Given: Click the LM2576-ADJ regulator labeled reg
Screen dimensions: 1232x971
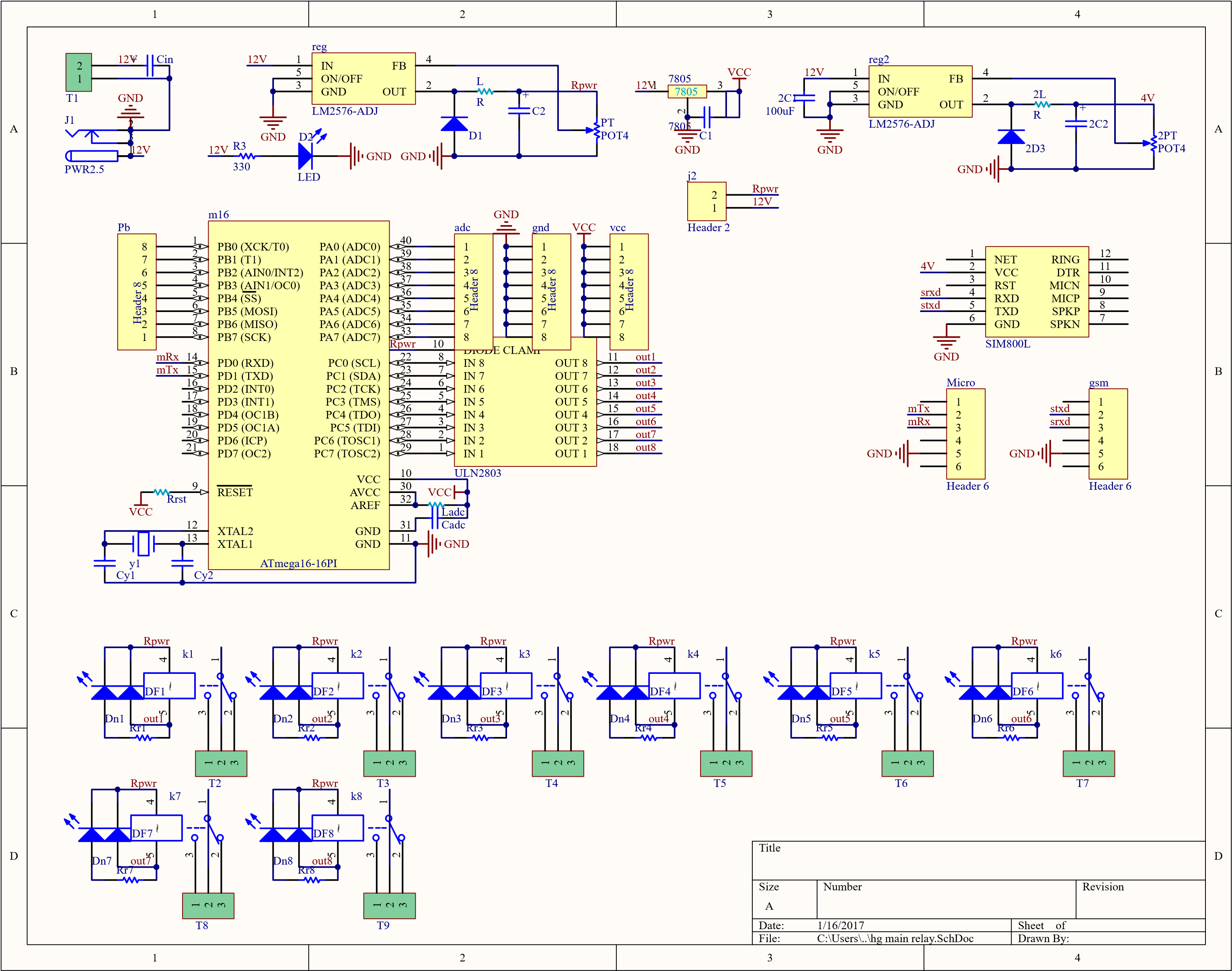Looking at the screenshot, I should (x=363, y=78).
